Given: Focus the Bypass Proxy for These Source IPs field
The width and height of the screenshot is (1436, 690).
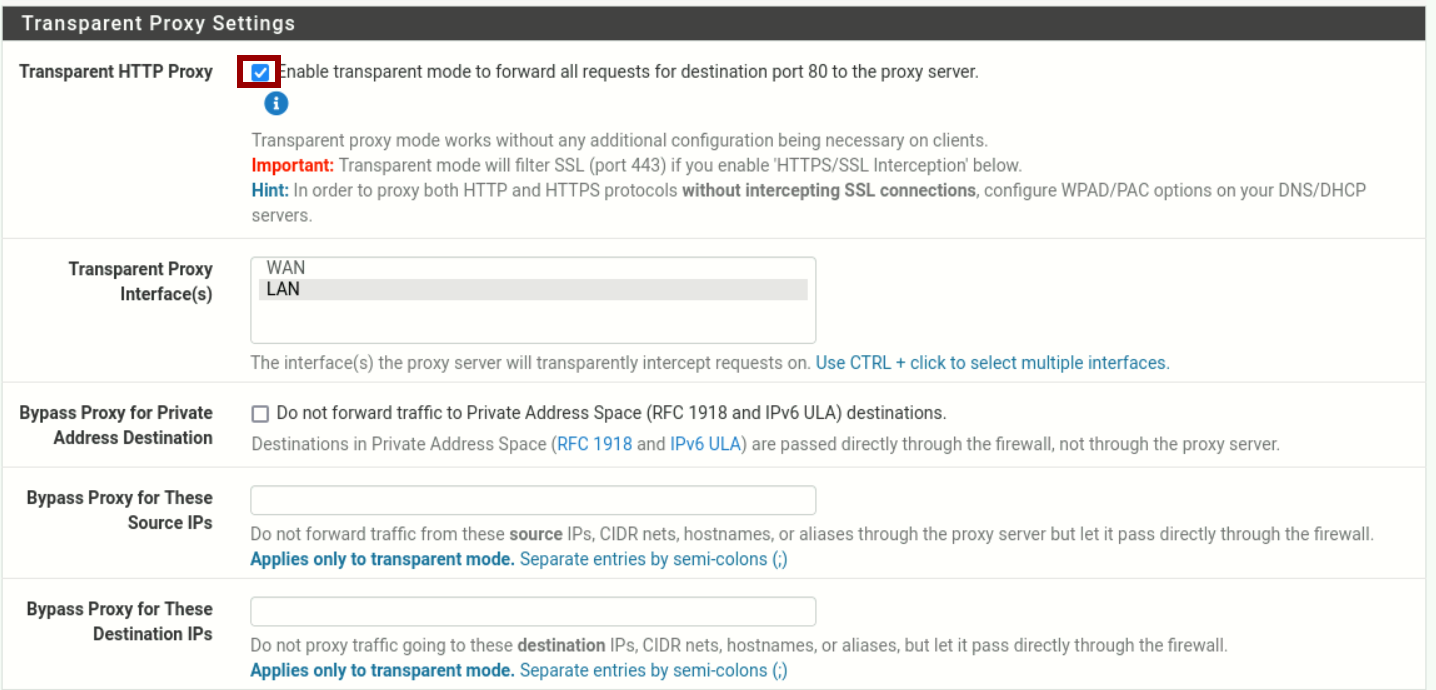Looking at the screenshot, I should (x=532, y=500).
